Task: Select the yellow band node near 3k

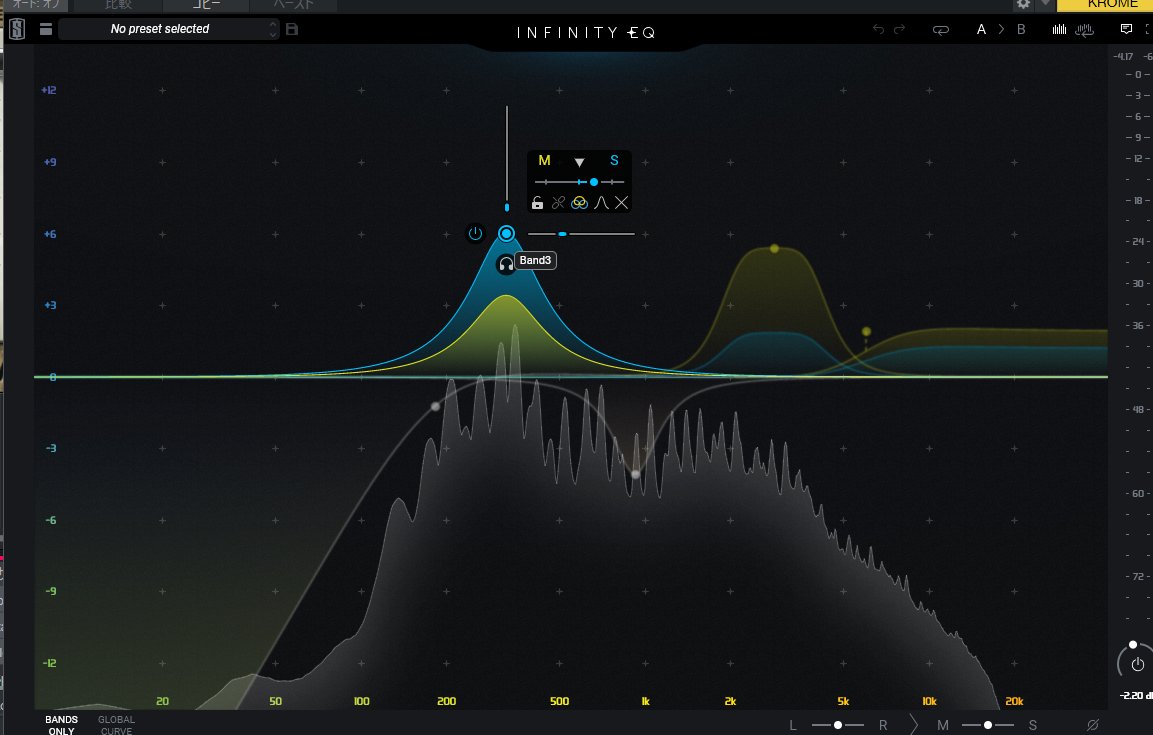Action: (774, 249)
